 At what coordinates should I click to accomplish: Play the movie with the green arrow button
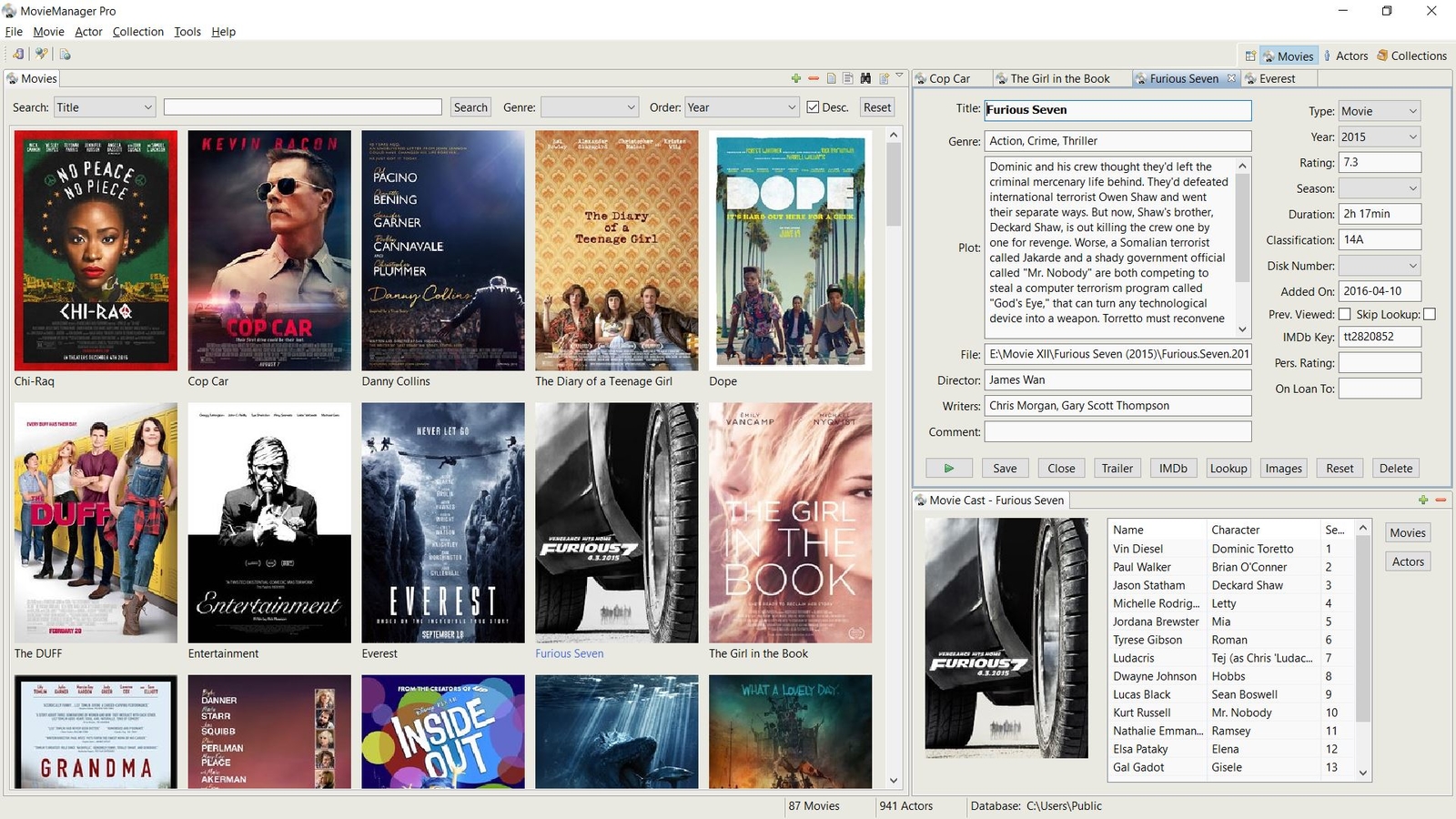pyautogui.click(x=949, y=468)
